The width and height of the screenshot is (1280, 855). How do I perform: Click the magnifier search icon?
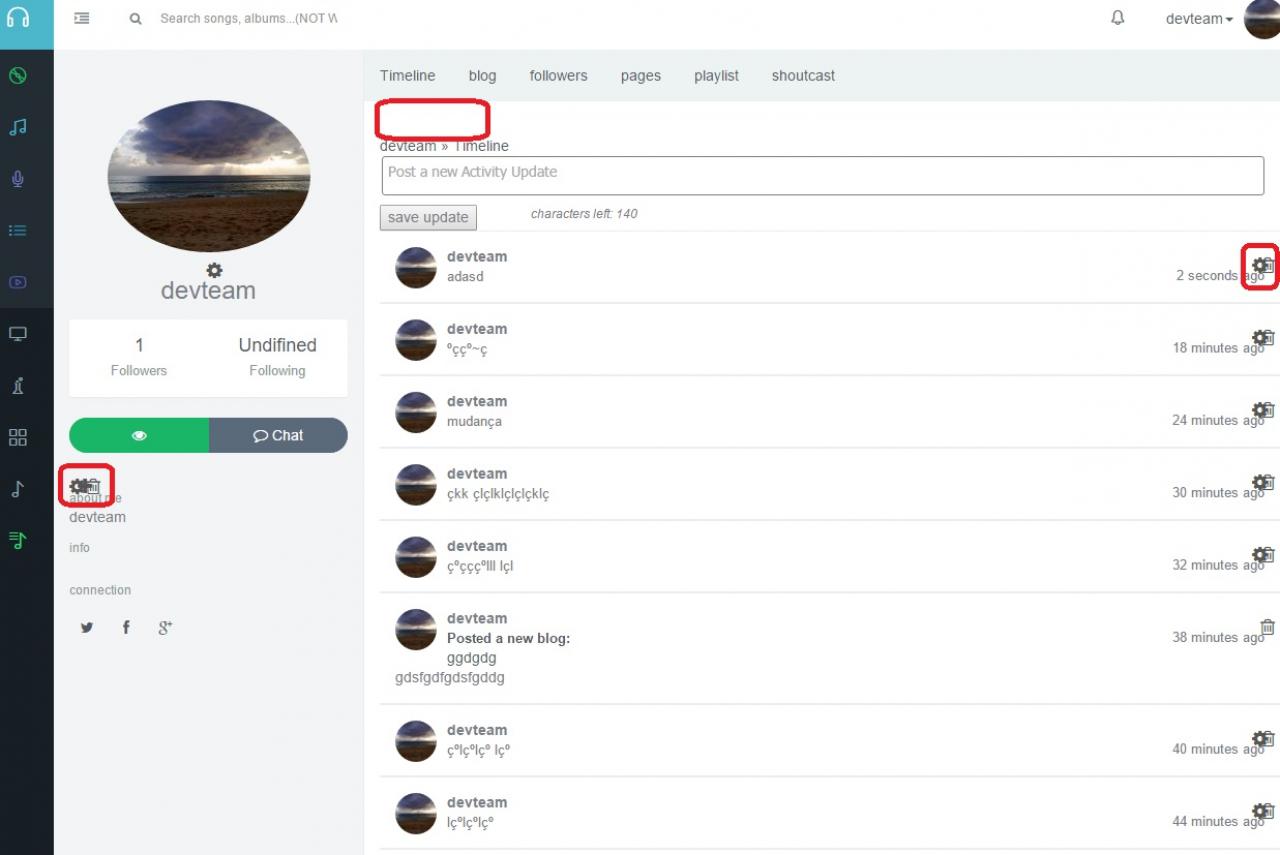tap(136, 19)
